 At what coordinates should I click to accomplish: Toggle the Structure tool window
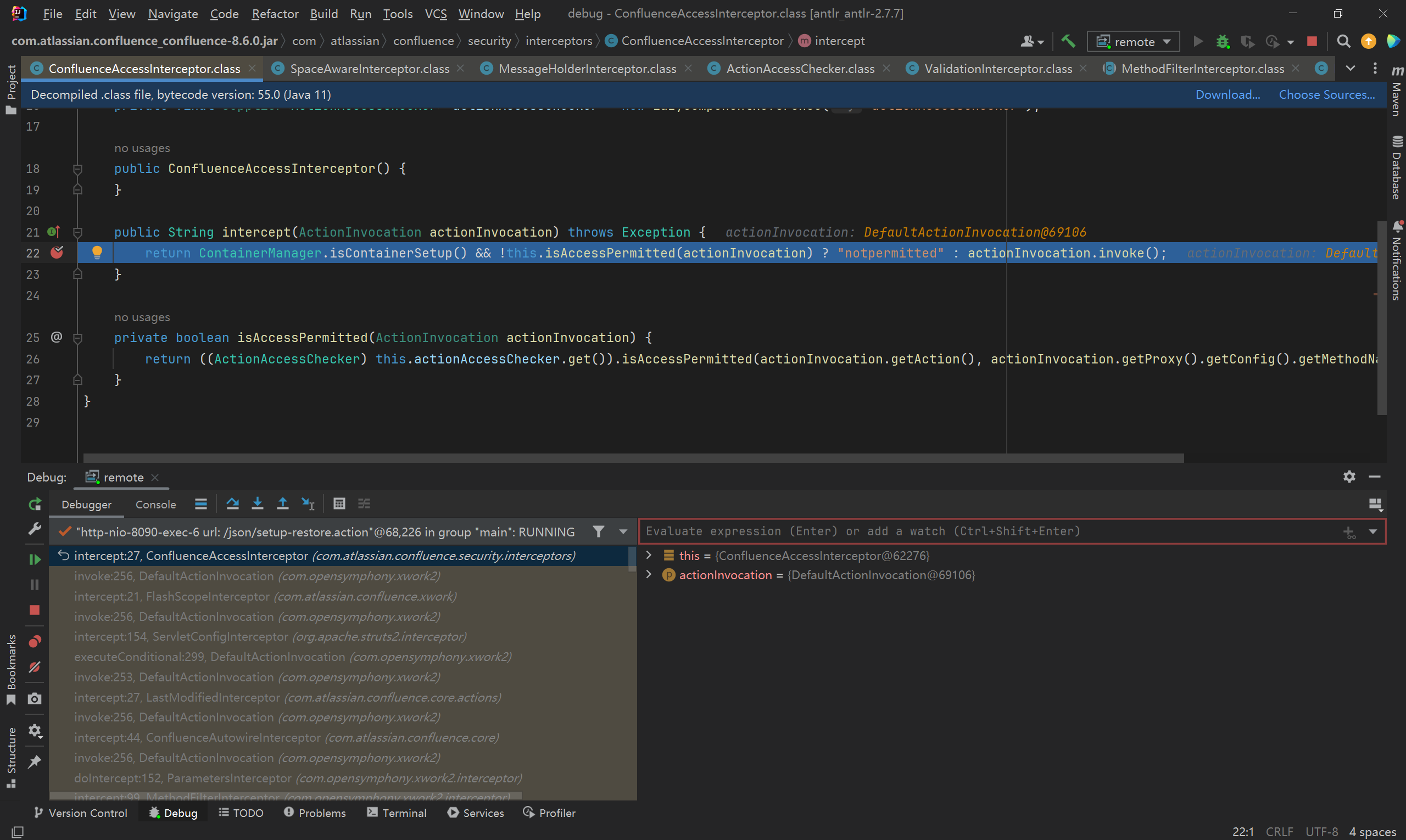[10, 757]
